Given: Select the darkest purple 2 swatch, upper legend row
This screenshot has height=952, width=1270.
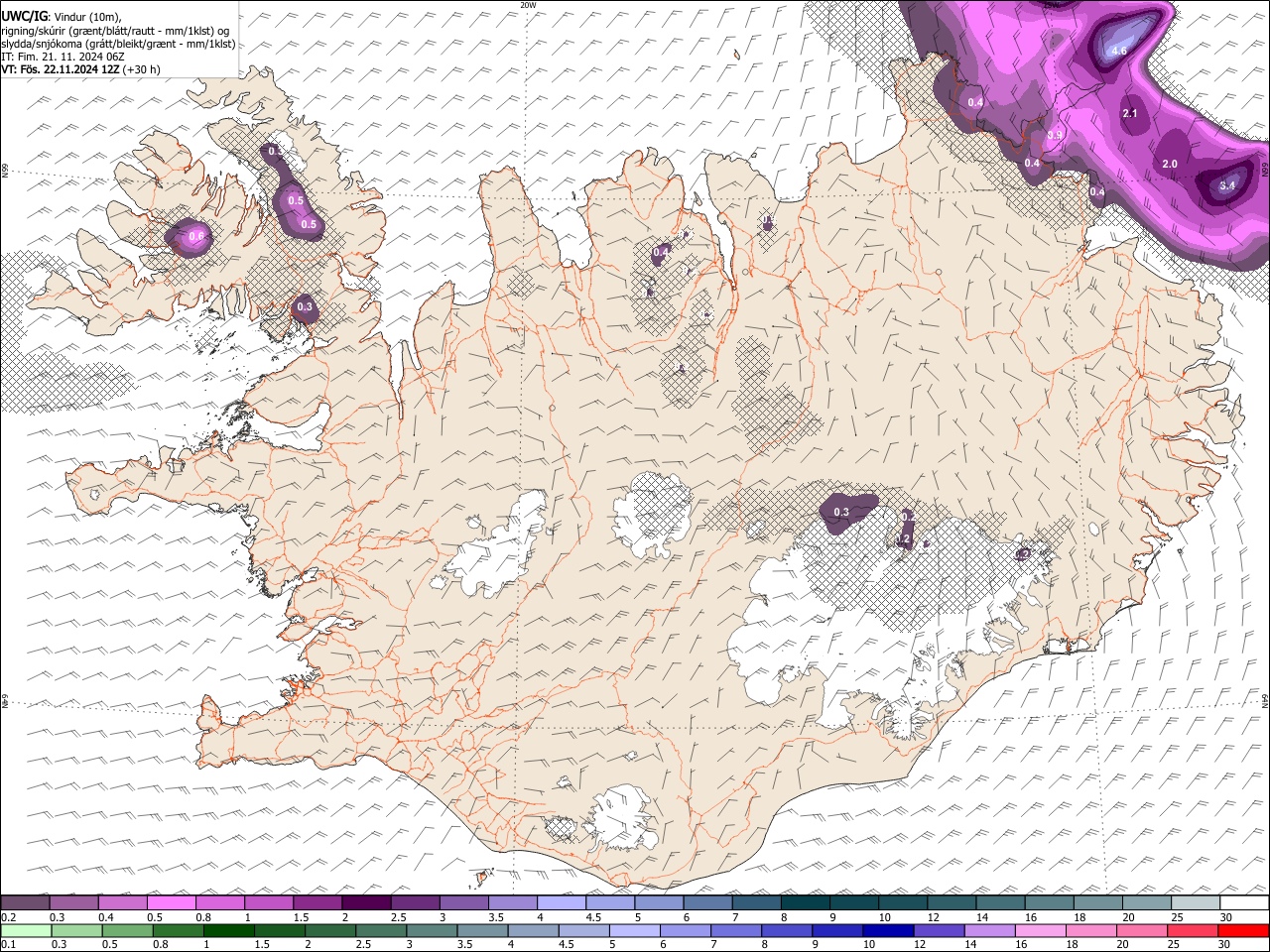Looking at the screenshot, I should tap(365, 902).
